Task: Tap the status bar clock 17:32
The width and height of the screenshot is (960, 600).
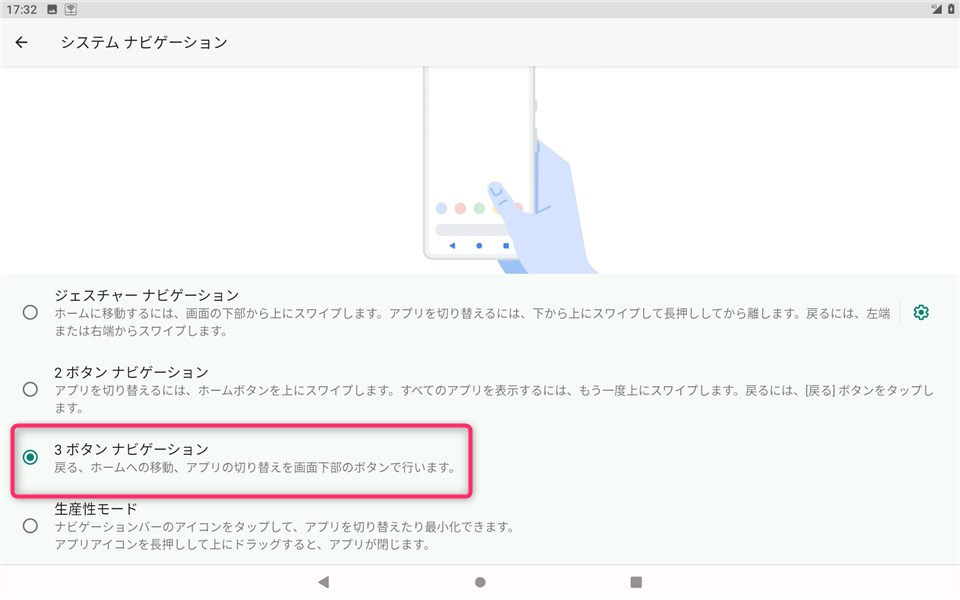Action: coord(21,9)
